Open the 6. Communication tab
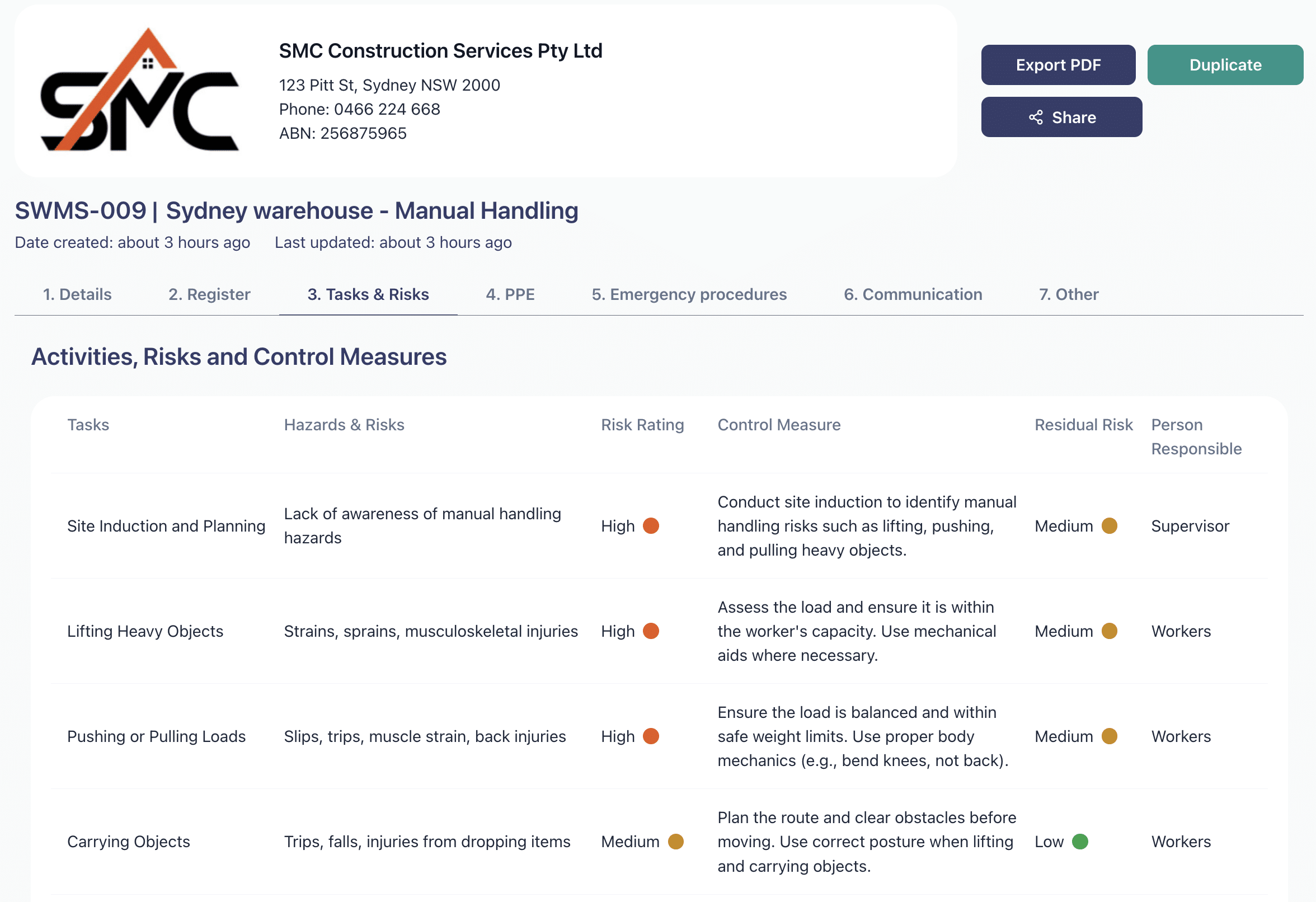The image size is (1316, 902). click(913, 294)
